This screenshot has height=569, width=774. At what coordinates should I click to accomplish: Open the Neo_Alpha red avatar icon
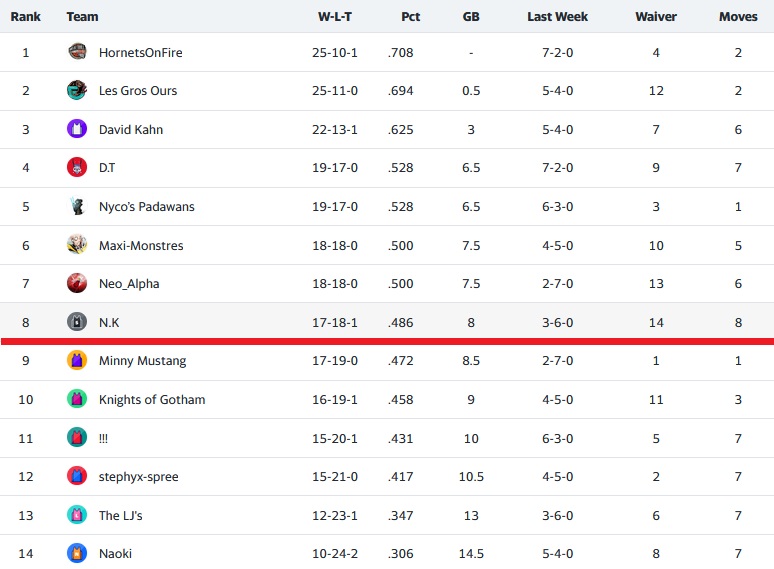[77, 283]
